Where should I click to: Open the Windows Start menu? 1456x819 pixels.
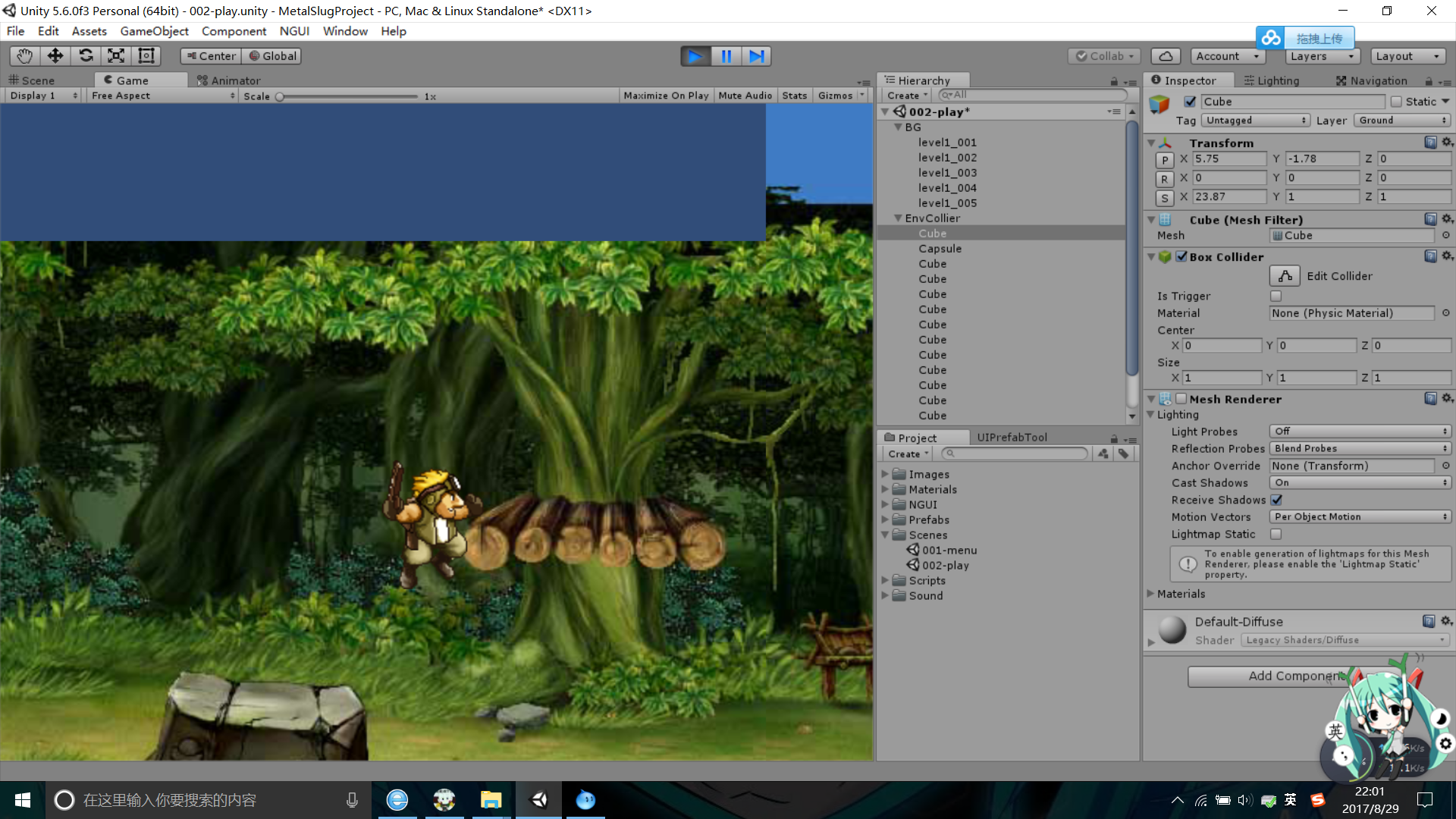[x=23, y=800]
